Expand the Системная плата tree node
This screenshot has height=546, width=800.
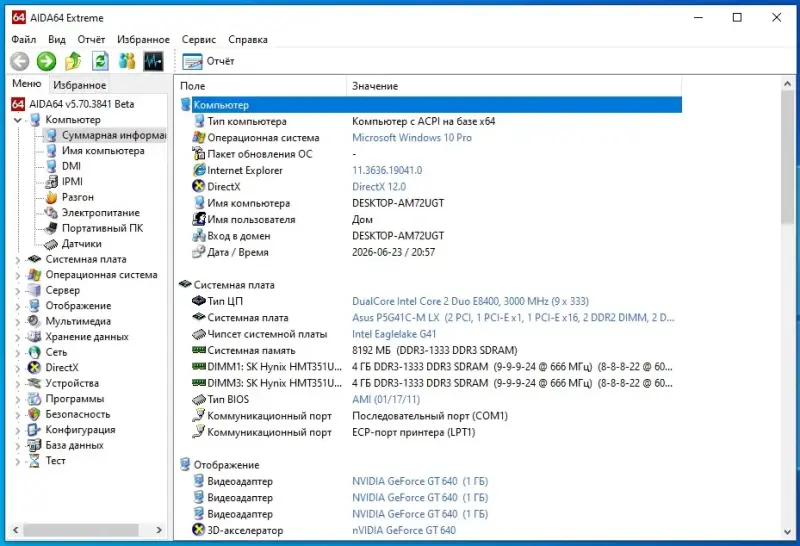pos(18,260)
